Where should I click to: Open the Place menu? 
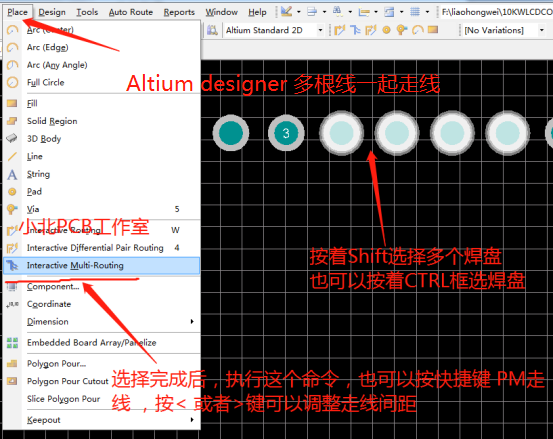click(17, 12)
